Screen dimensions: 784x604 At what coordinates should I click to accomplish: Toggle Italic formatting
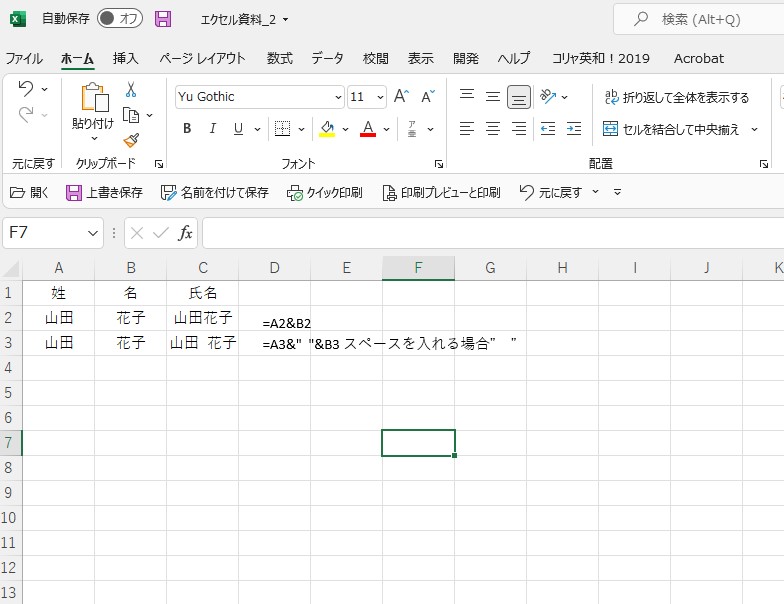[212, 128]
